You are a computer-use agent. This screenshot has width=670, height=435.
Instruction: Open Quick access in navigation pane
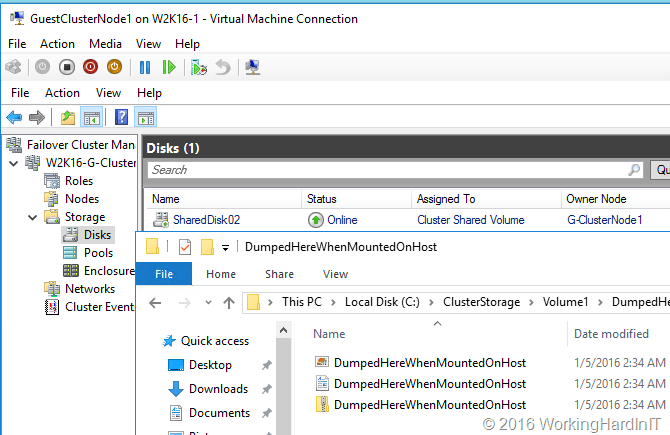pos(206,341)
